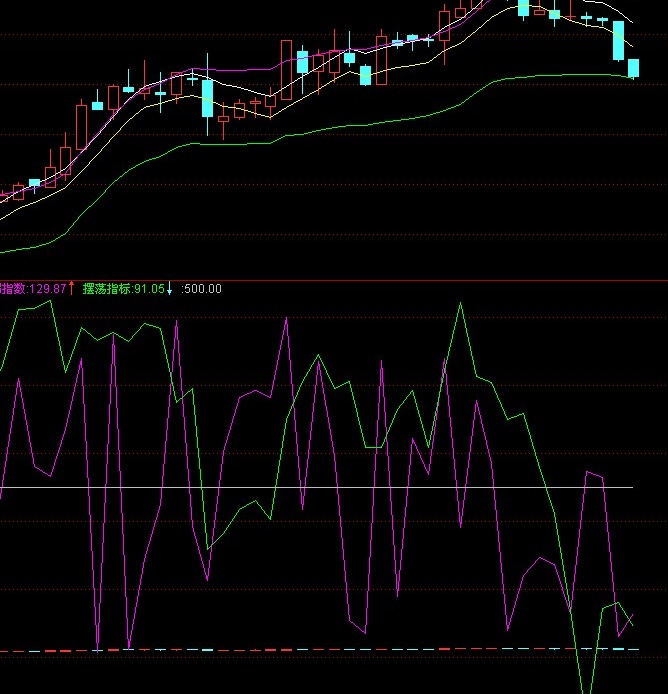This screenshot has height=694, width=668.
Task: Click the green 摆荡指标:91.05 indicator label
Action: (x=124, y=289)
